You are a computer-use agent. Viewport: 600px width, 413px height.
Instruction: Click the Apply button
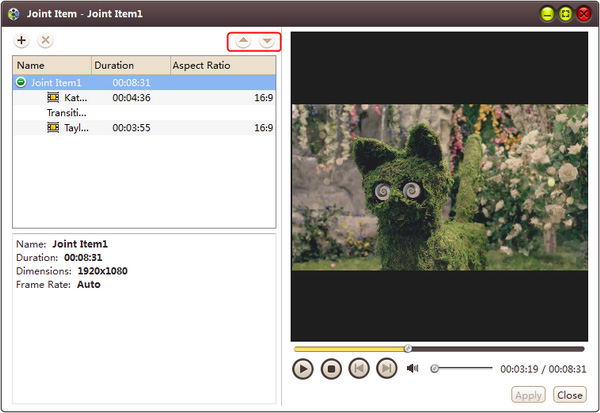click(x=528, y=395)
